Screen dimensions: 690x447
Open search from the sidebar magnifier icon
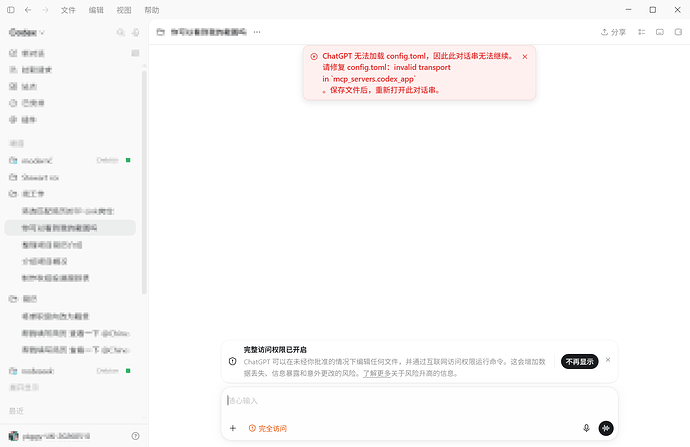pos(120,32)
